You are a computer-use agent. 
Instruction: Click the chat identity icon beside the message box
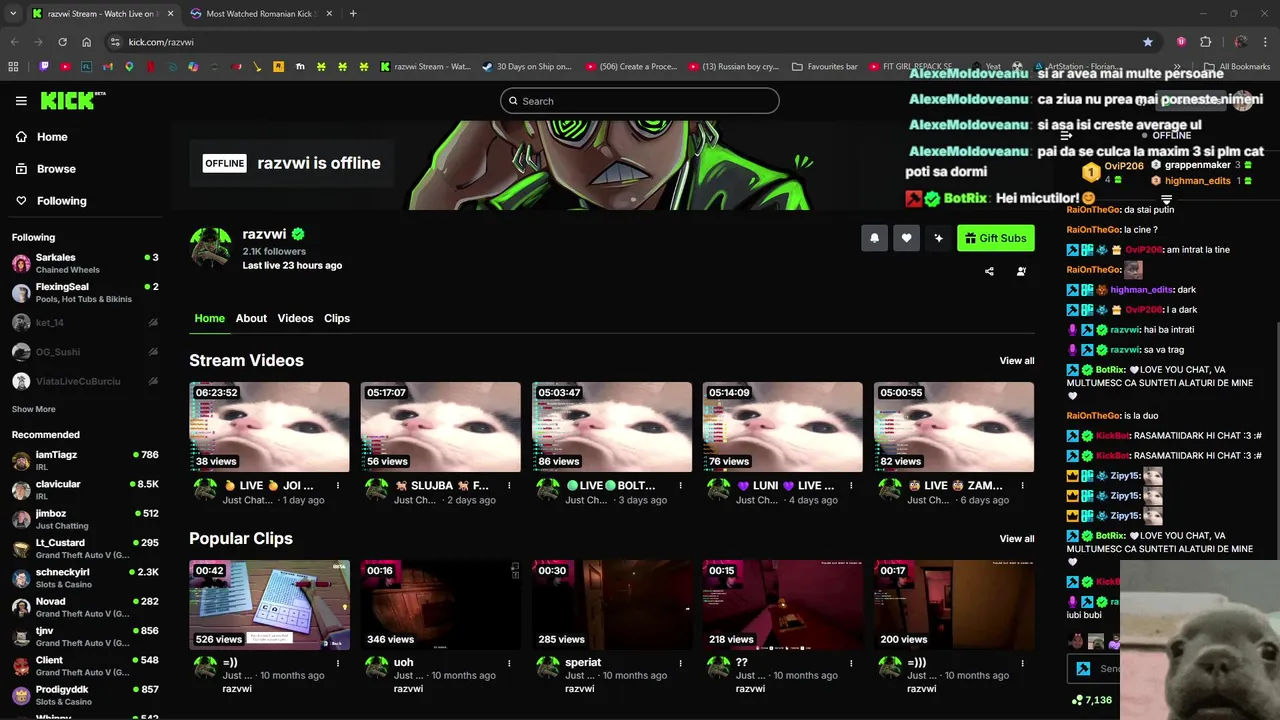tap(1082, 668)
